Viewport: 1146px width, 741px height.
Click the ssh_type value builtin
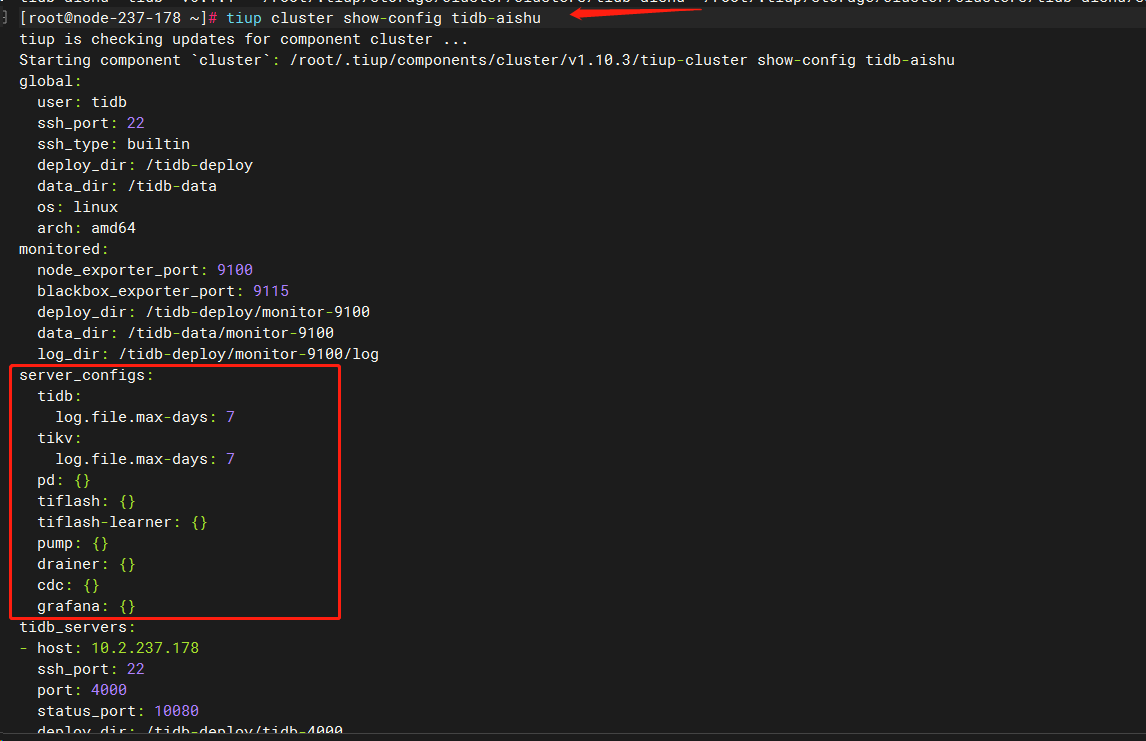pos(158,144)
